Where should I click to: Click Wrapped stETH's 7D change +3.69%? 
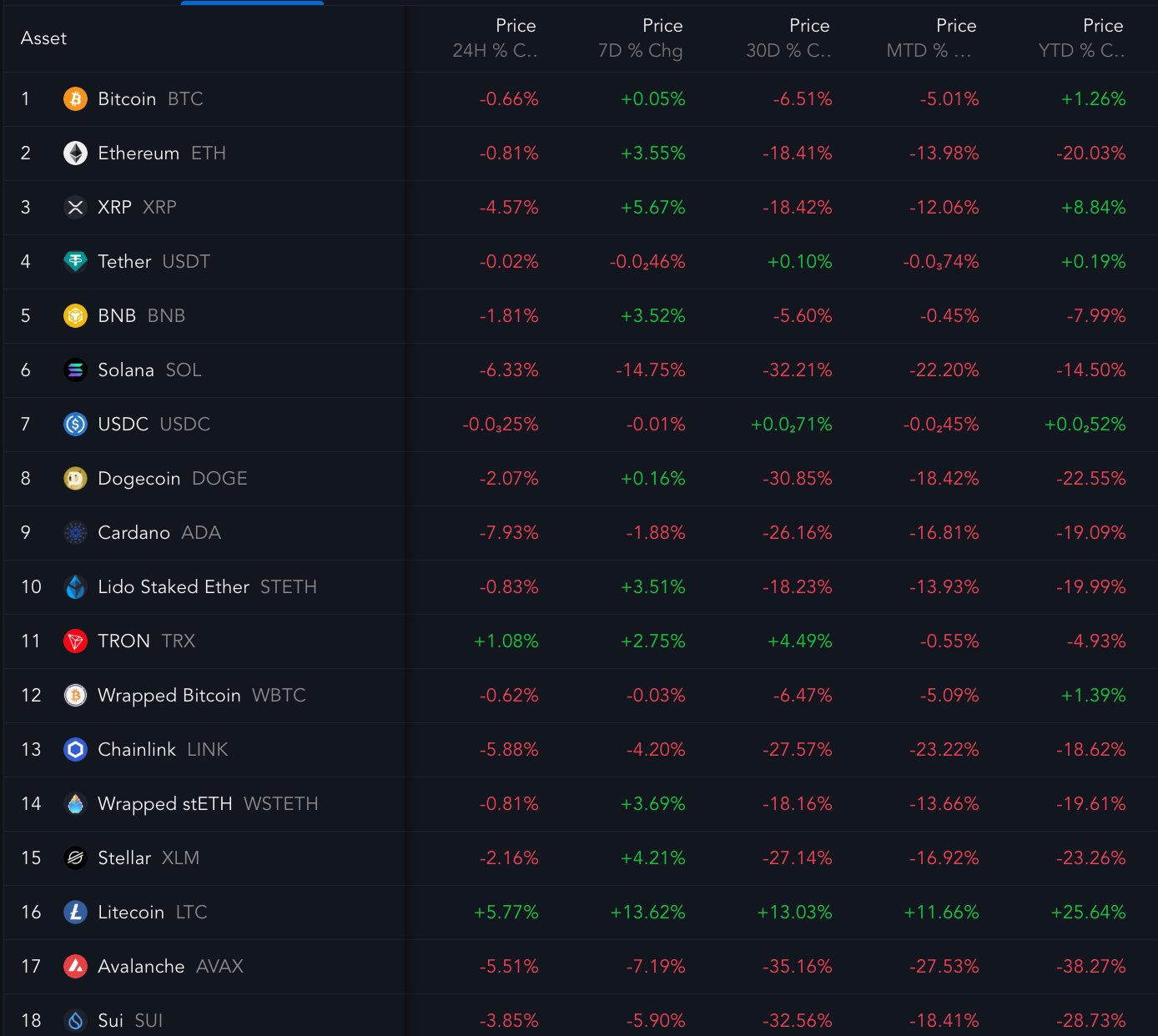tap(652, 804)
